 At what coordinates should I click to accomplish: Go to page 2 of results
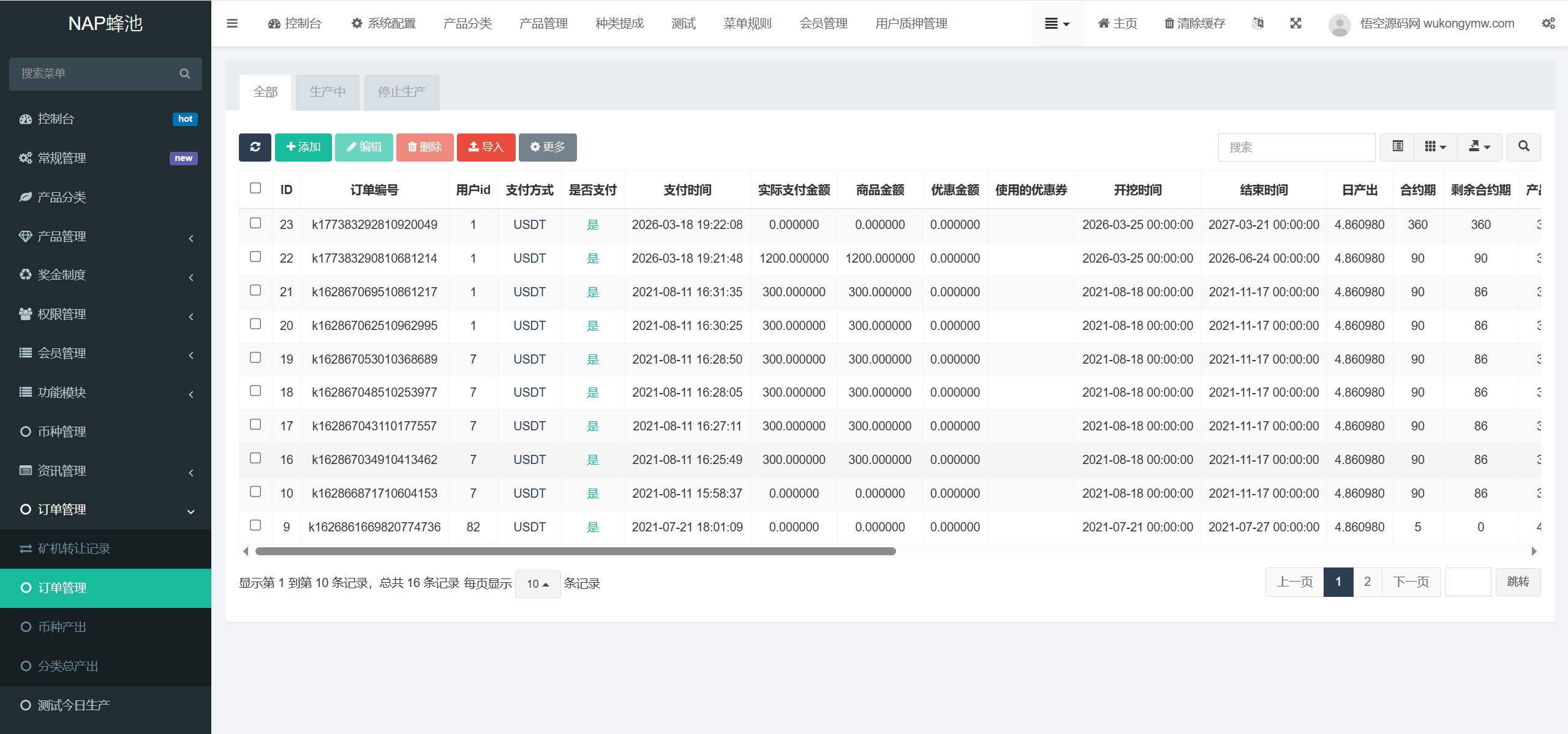point(1367,582)
